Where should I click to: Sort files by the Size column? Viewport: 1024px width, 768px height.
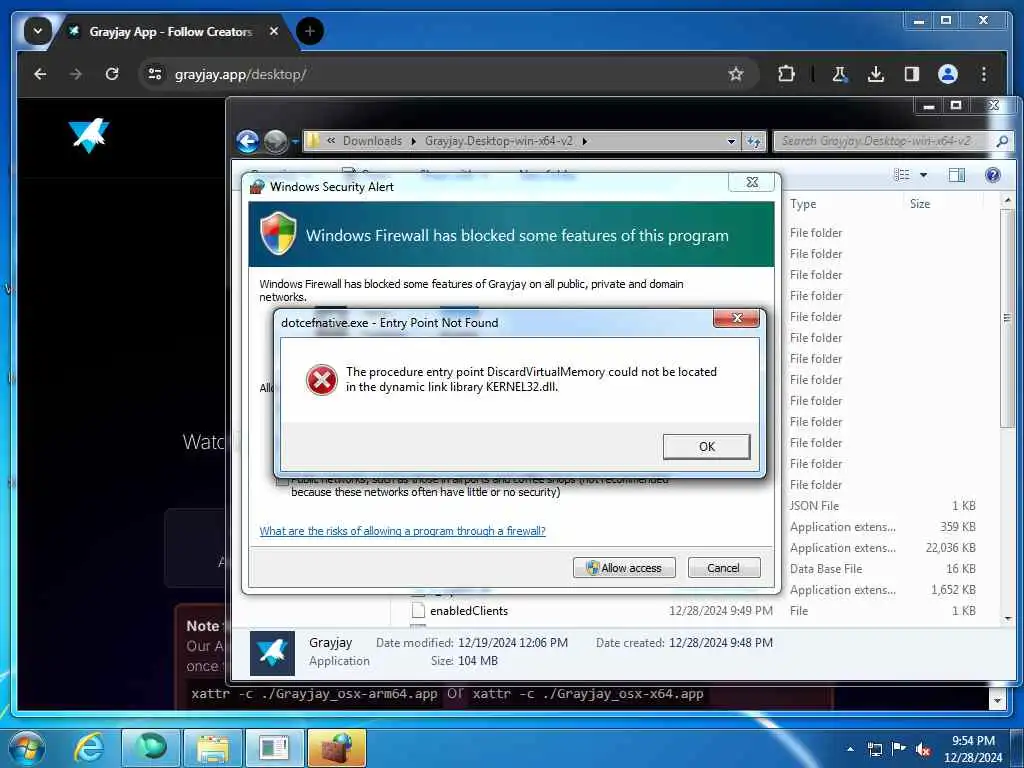pyautogui.click(x=920, y=204)
